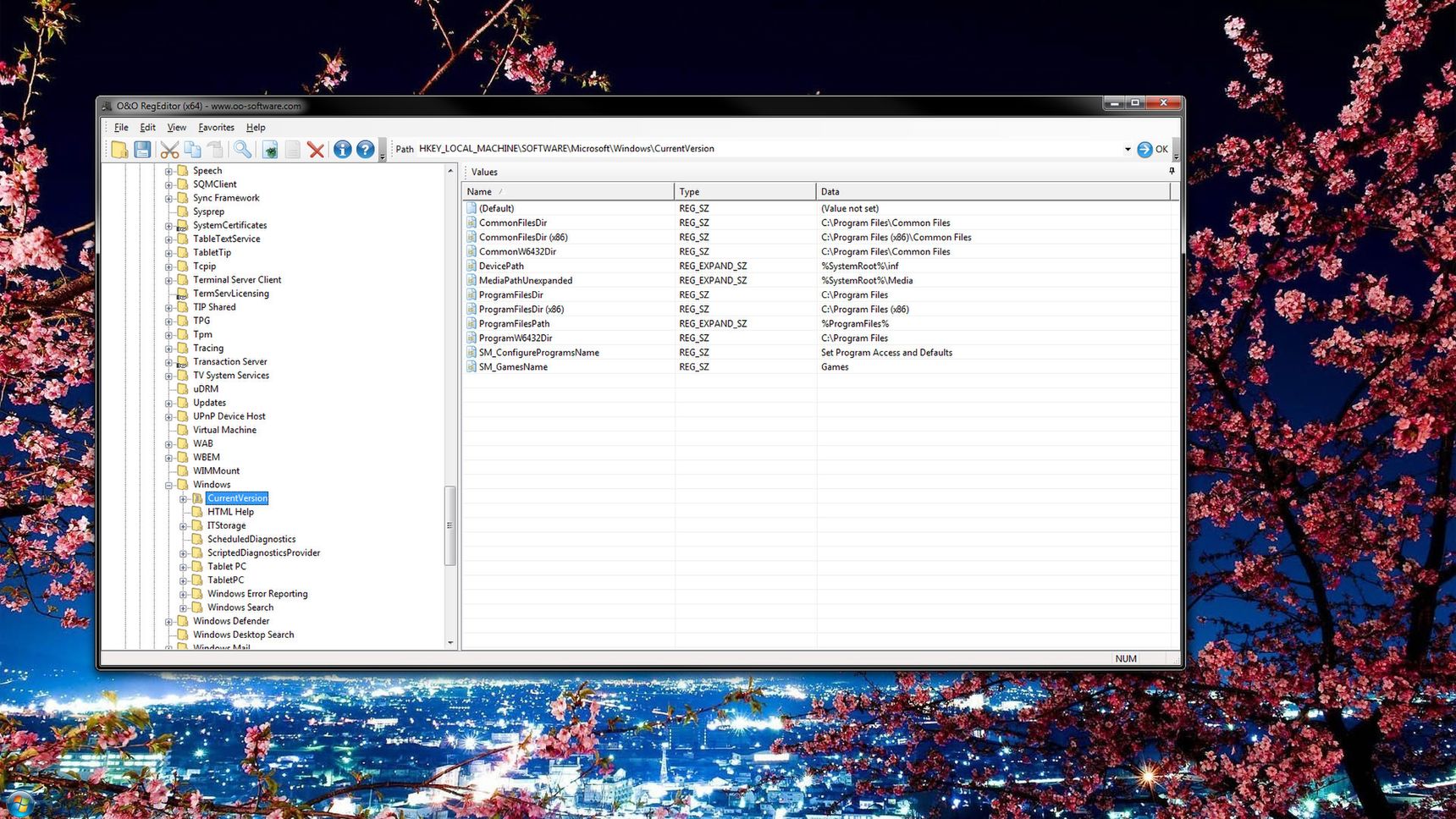Open the Path history dropdown arrow

[1128, 149]
